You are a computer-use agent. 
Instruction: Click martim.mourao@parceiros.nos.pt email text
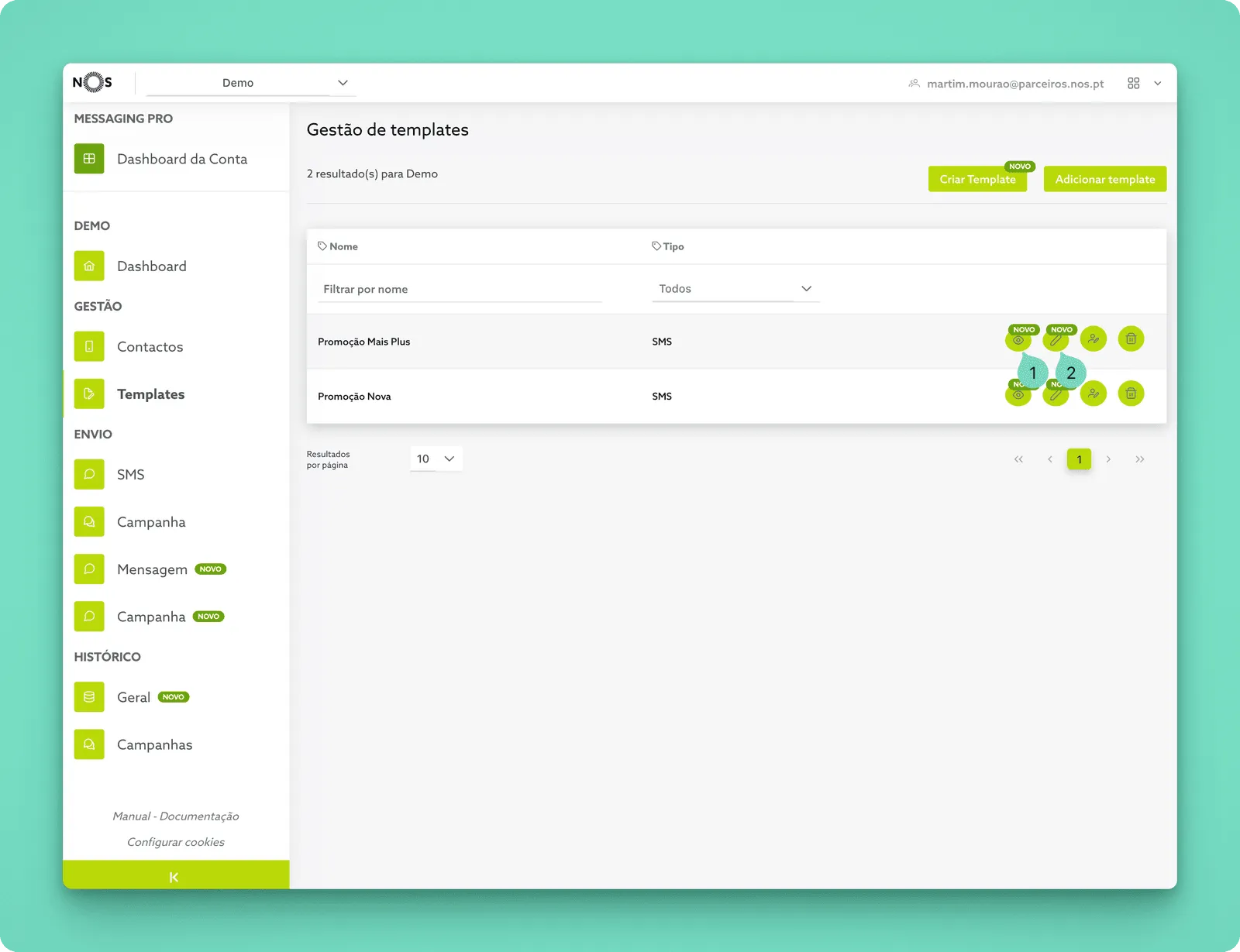coord(1015,84)
